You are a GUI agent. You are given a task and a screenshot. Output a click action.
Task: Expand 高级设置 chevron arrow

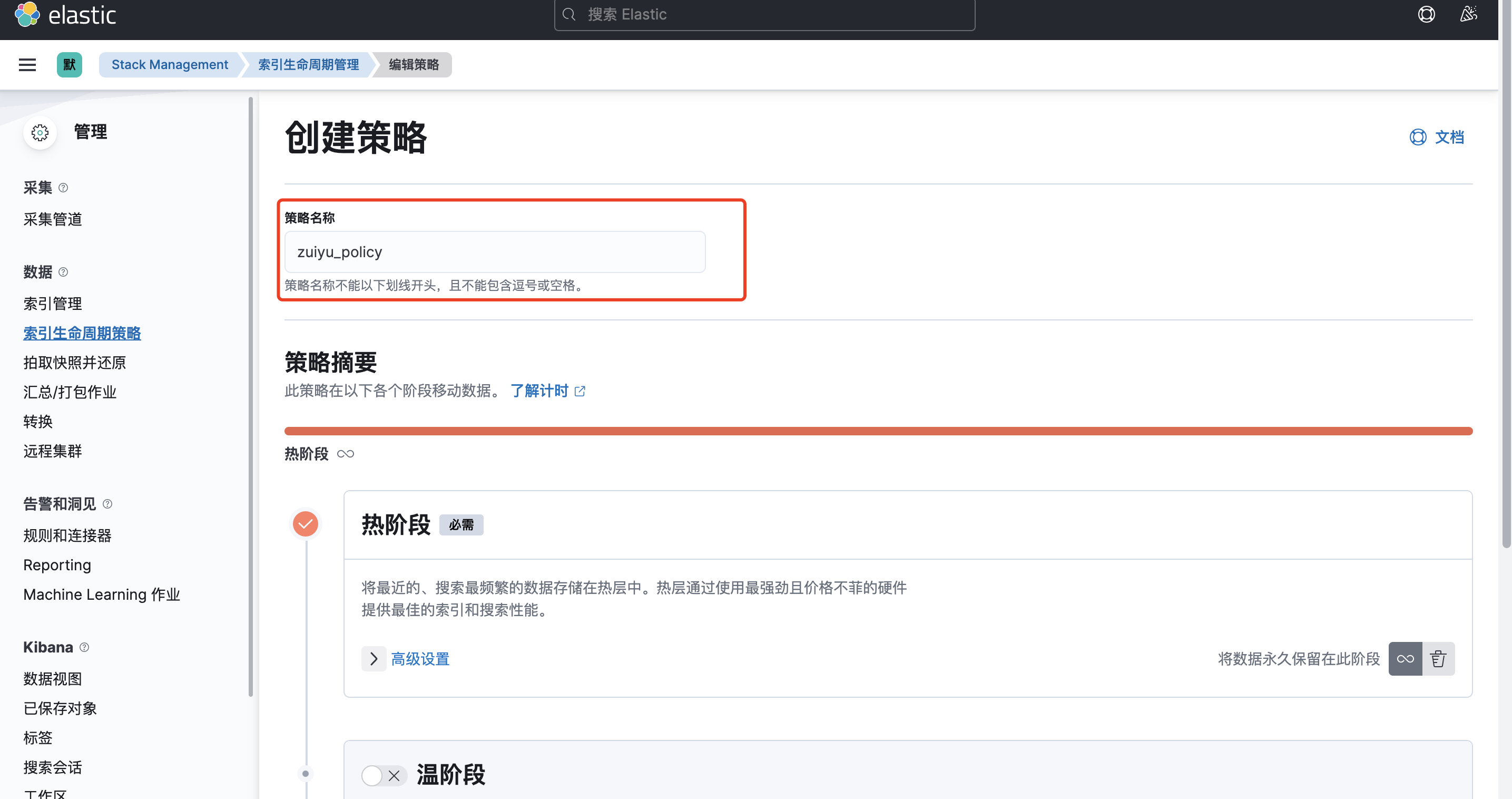374,659
